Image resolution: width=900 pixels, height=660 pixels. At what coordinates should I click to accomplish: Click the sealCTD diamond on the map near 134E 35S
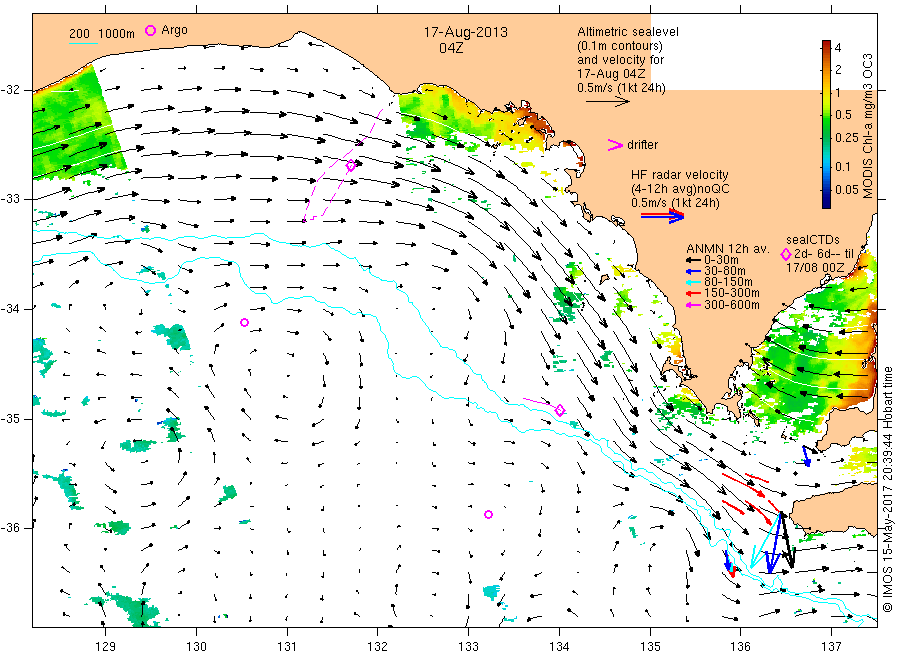[x=560, y=410]
